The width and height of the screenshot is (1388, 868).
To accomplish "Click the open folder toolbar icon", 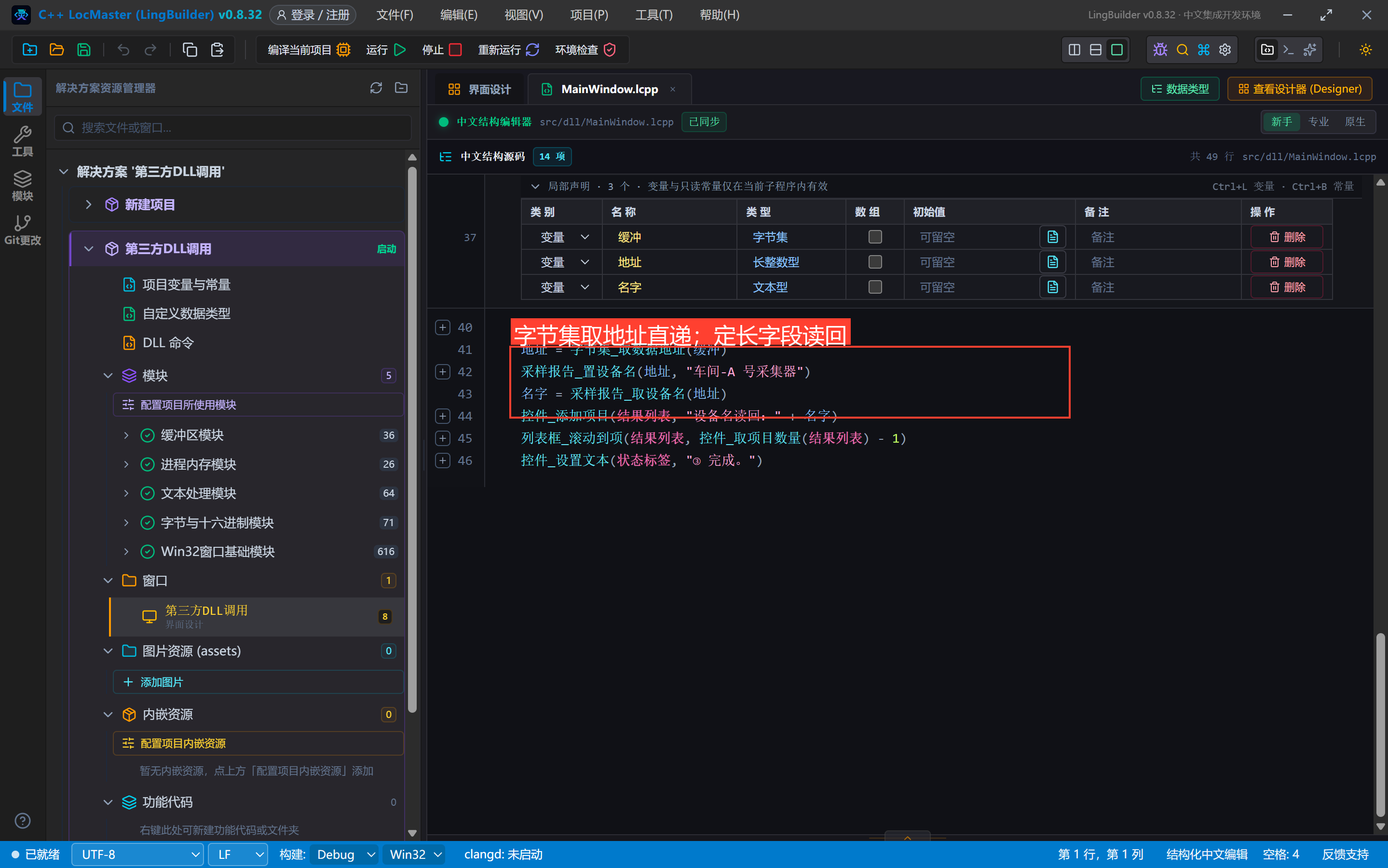I will pos(57,50).
